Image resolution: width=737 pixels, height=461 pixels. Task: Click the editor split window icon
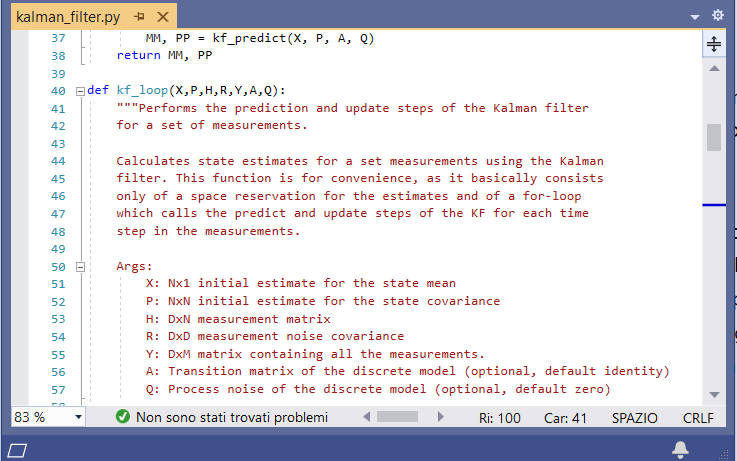coord(714,43)
